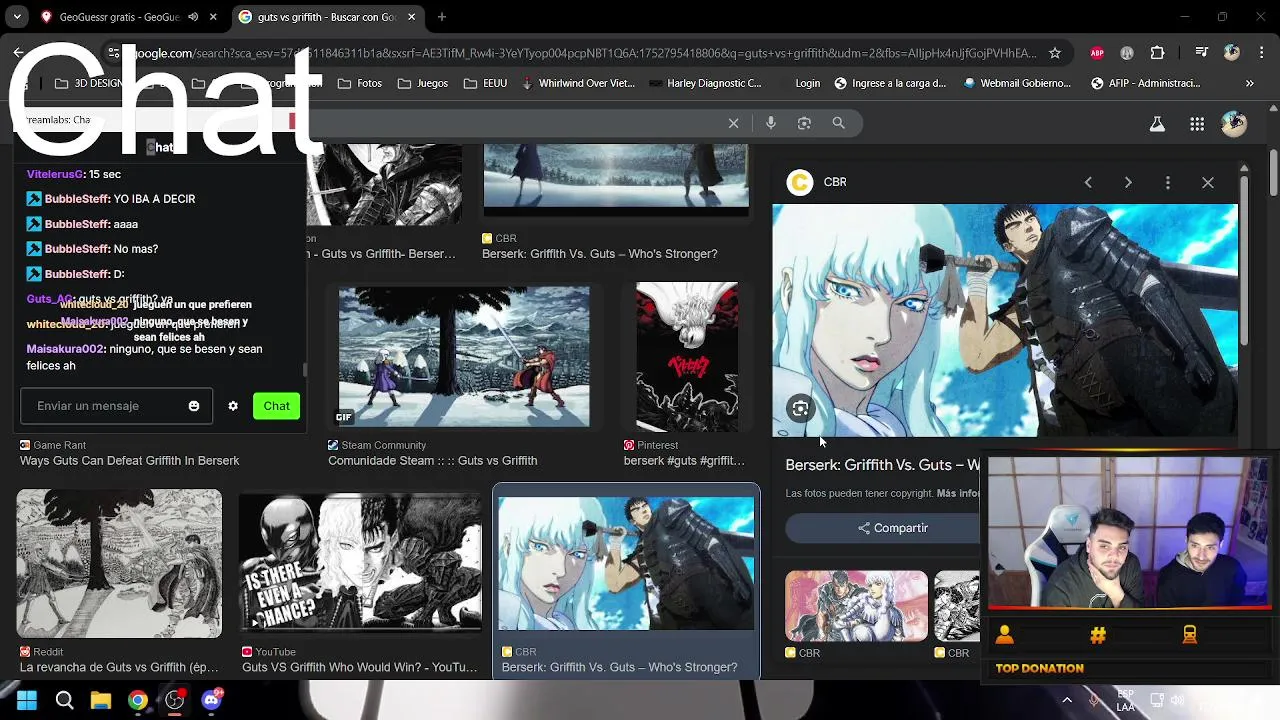The image size is (1280, 720).
Task: Click the green Chat send button
Action: pyautogui.click(x=276, y=406)
